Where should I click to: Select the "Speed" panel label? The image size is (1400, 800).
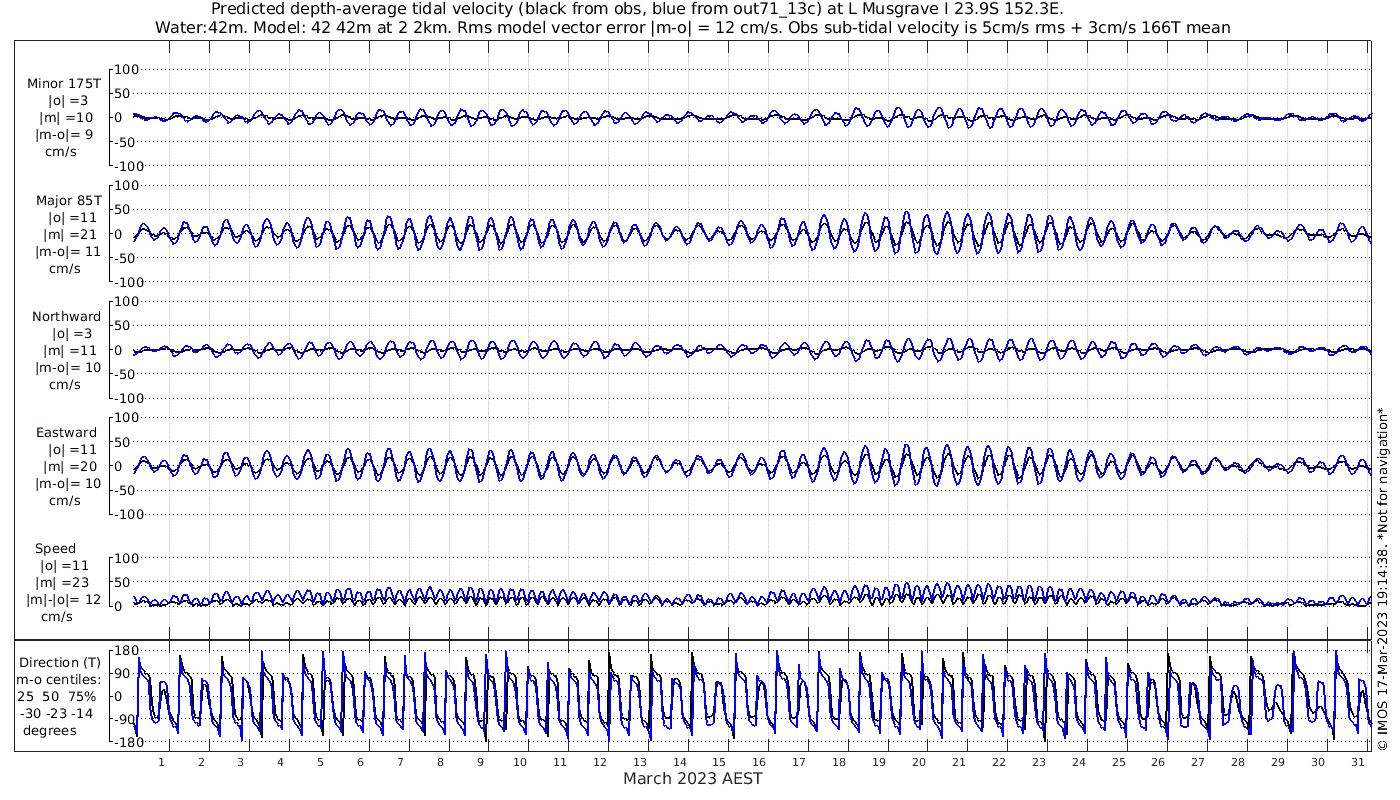pyautogui.click(x=55, y=549)
